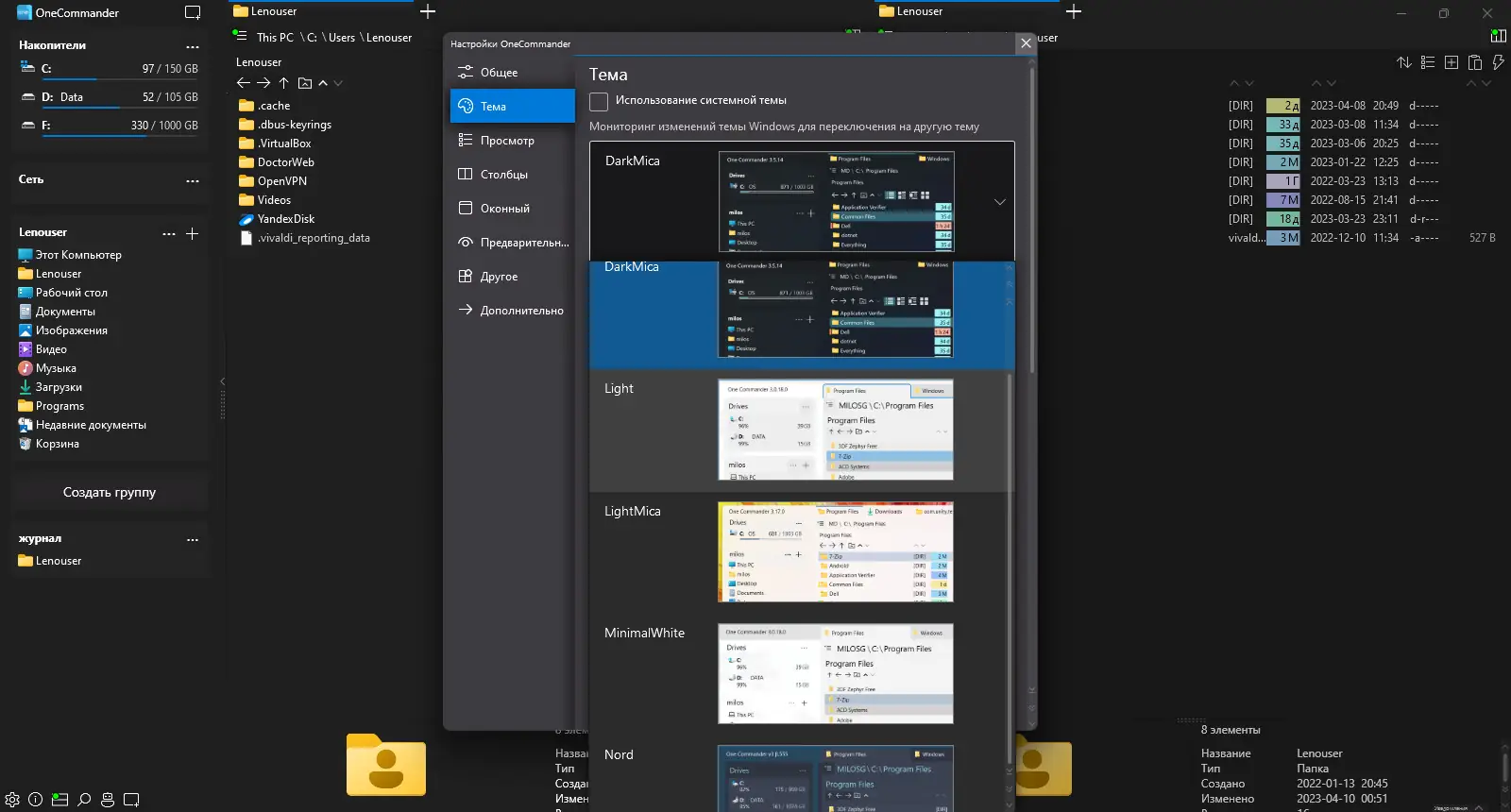The image size is (1511, 812).
Task: Click the sort arrows icon in right pane
Action: click(x=1404, y=62)
